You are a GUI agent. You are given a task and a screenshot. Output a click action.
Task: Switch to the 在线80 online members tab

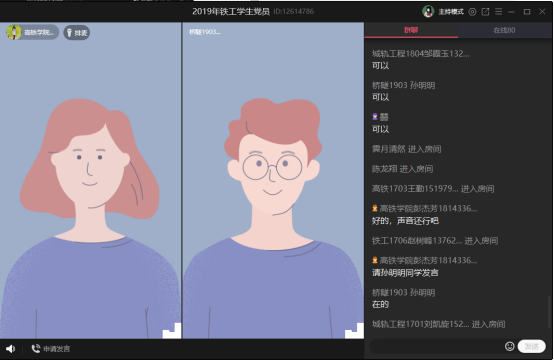tap(504, 30)
